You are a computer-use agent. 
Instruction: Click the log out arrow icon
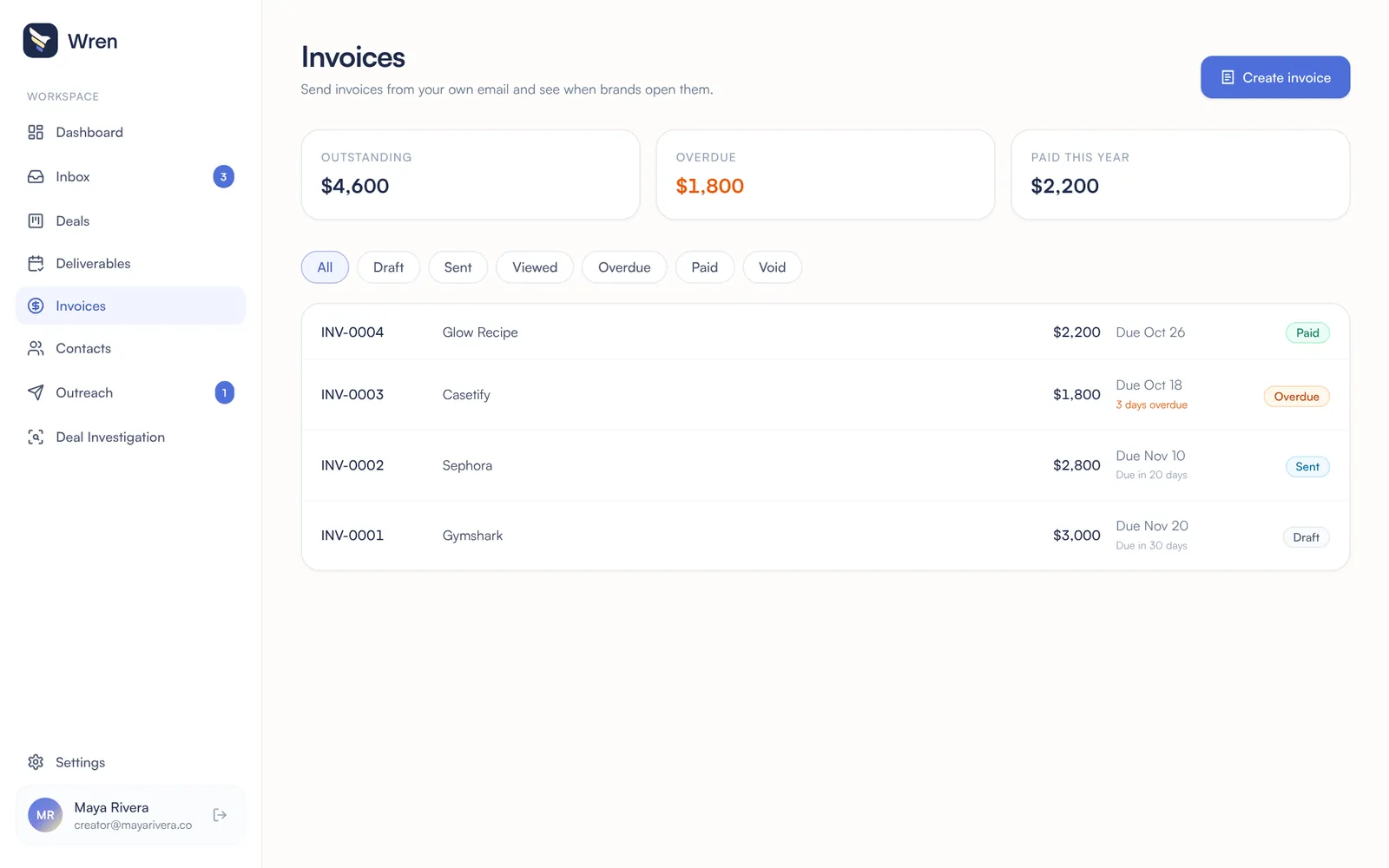pyautogui.click(x=220, y=815)
